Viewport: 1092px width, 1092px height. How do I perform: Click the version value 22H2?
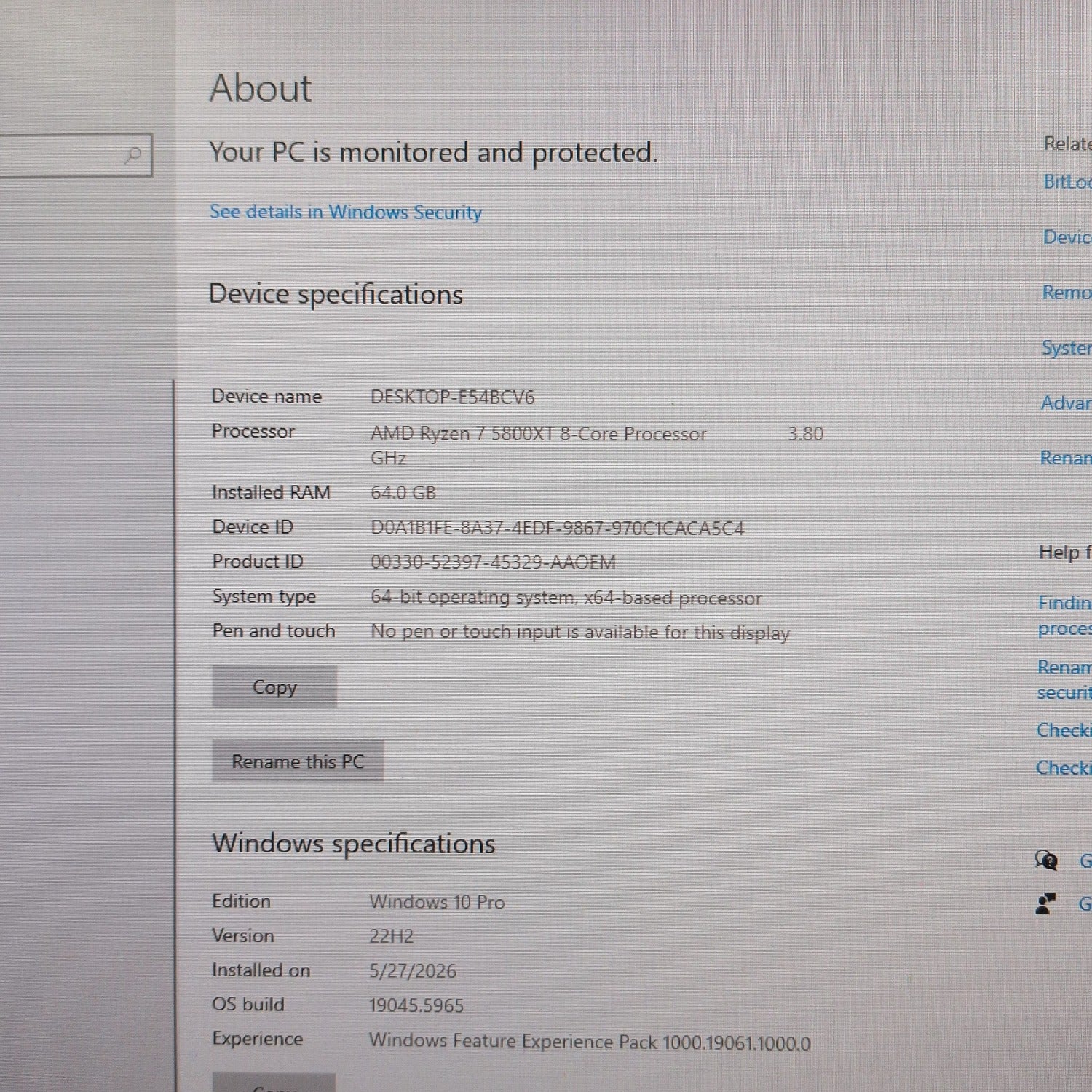[x=391, y=936]
